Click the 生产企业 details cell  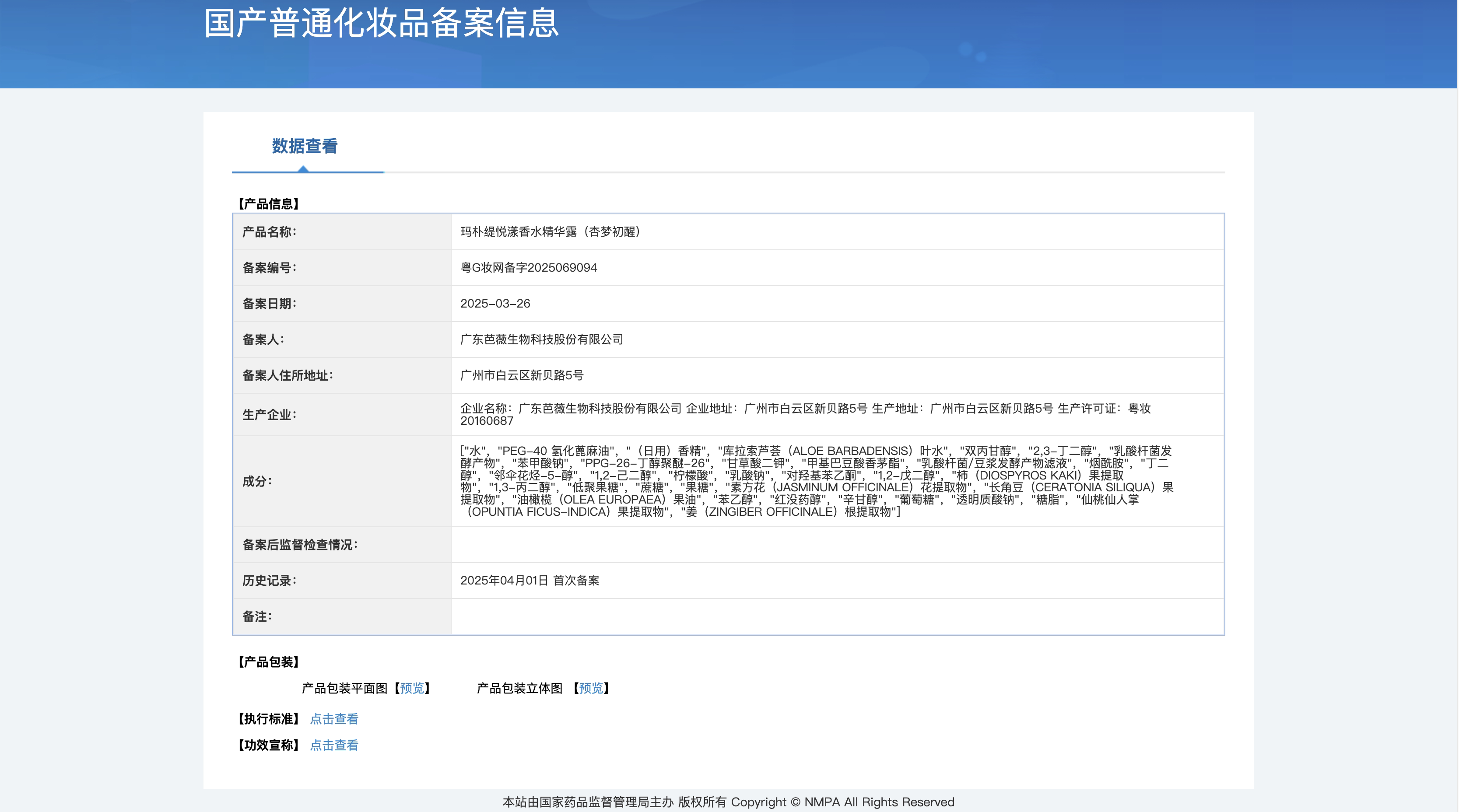pyautogui.click(x=804, y=414)
